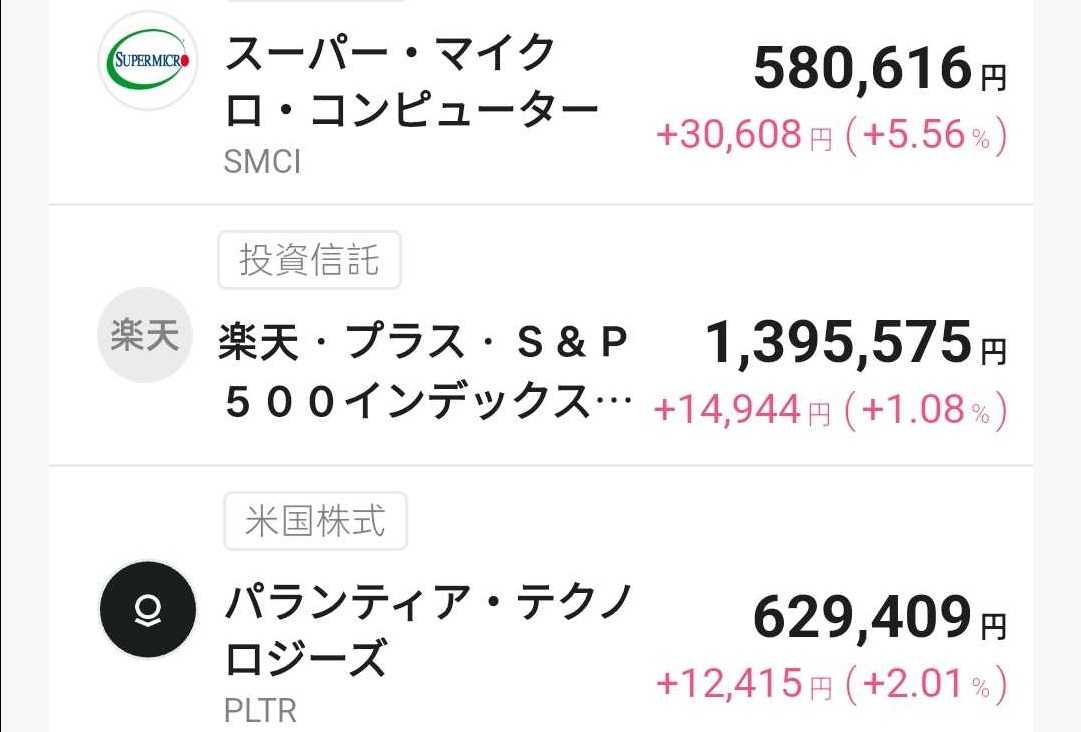Screen dimensions: 1081x732
Task: Click the 1,395,575円 fund valuation
Action: pyautogui.click(x=856, y=343)
